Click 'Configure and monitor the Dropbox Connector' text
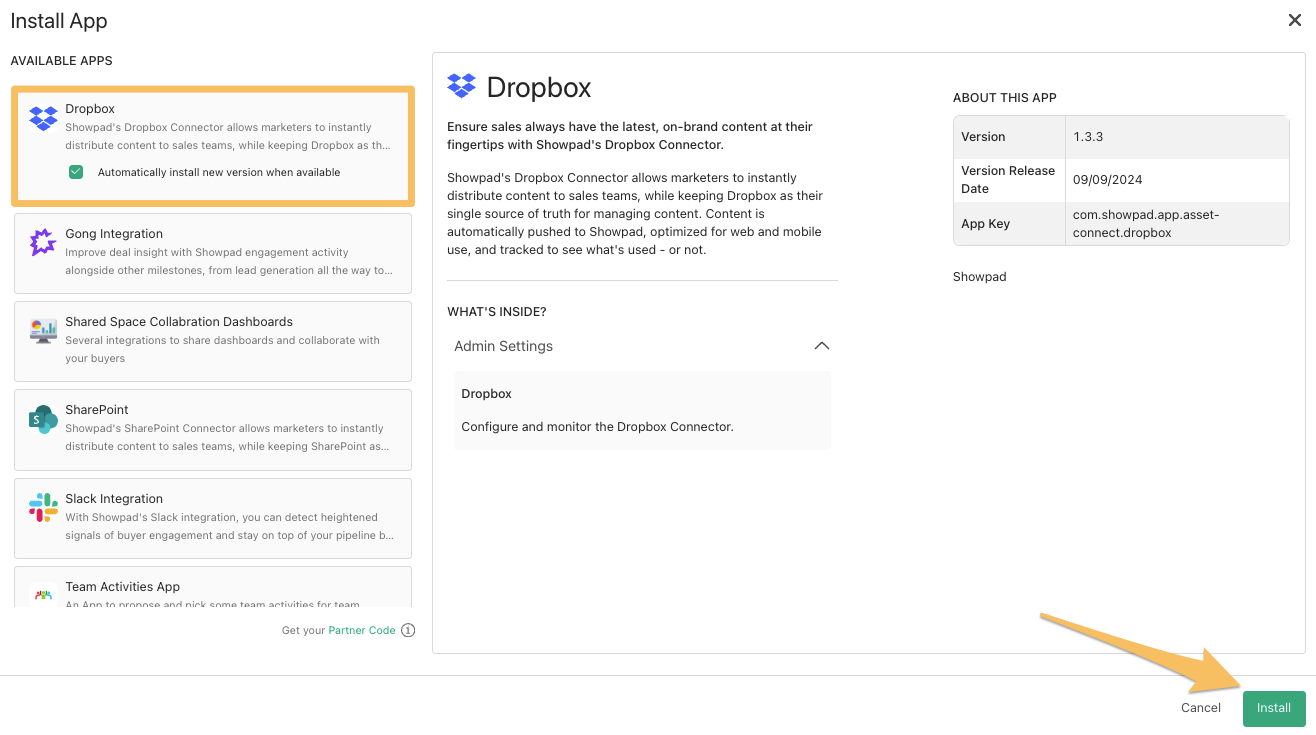The width and height of the screenshot is (1316, 735). (598, 427)
